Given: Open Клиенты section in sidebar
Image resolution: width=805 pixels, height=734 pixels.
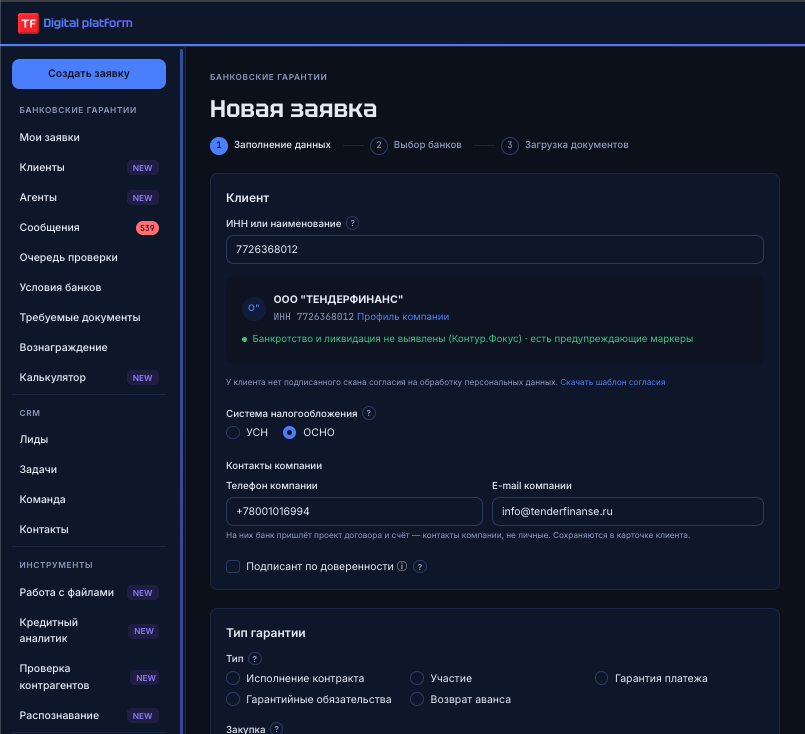Looking at the screenshot, I should tap(89, 168).
